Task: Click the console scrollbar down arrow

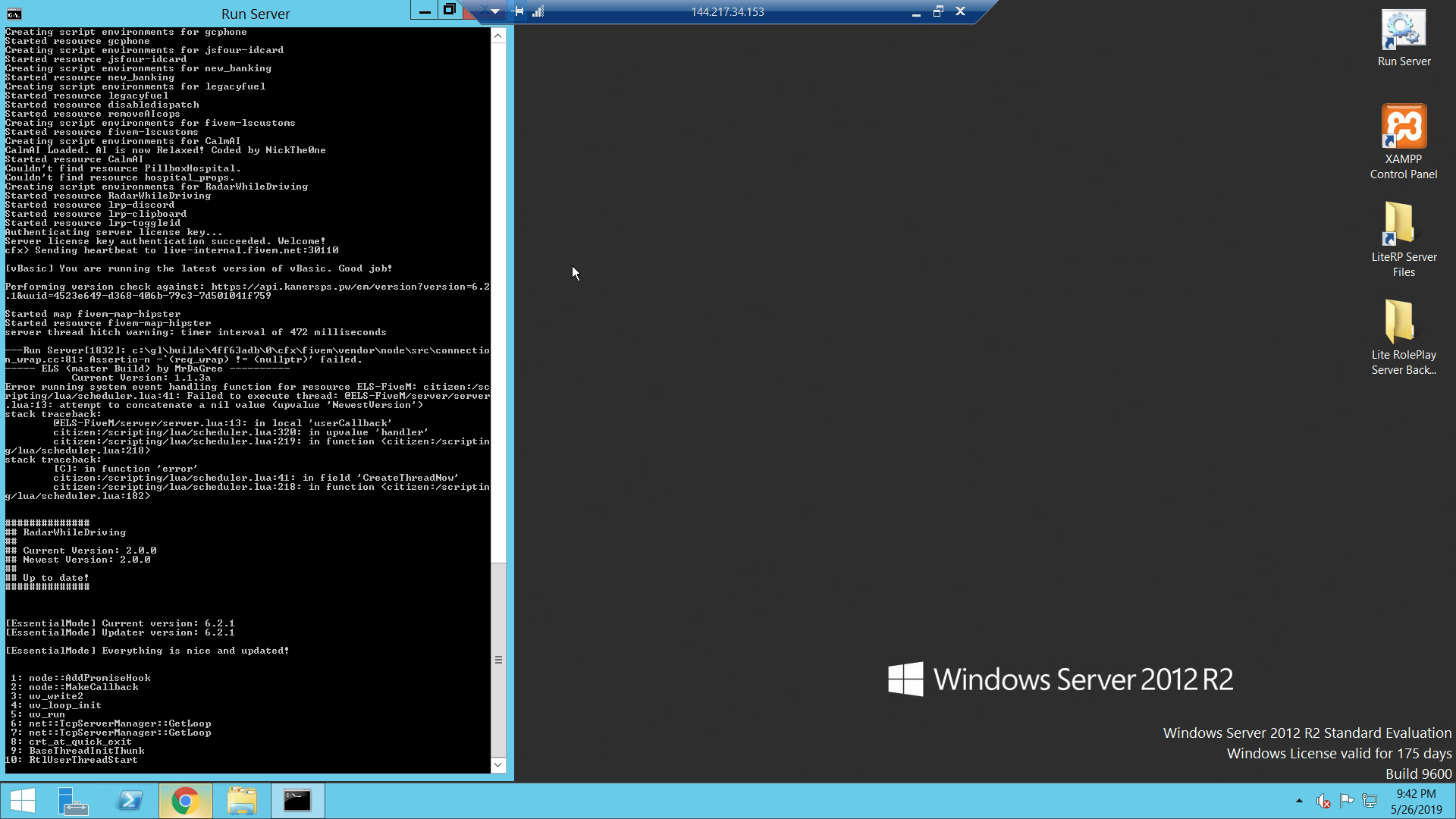Action: click(x=498, y=764)
